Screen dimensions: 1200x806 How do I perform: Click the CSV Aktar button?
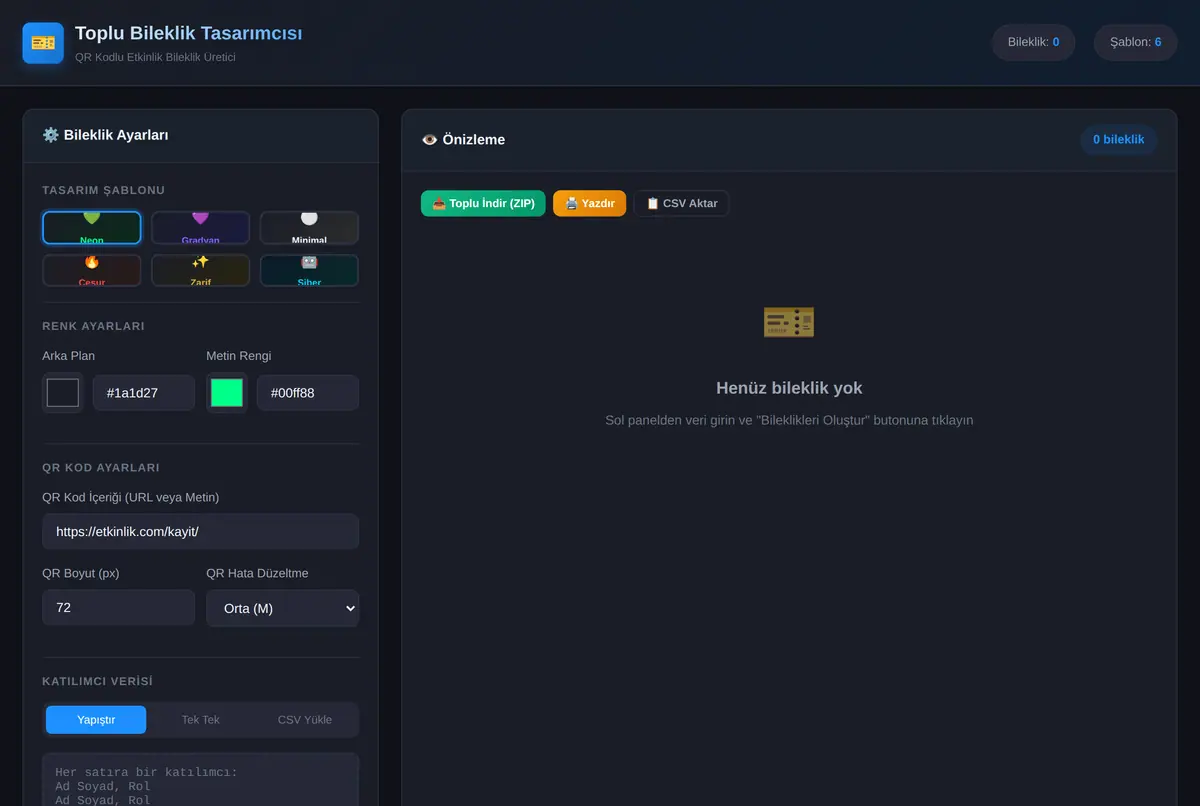pos(682,203)
